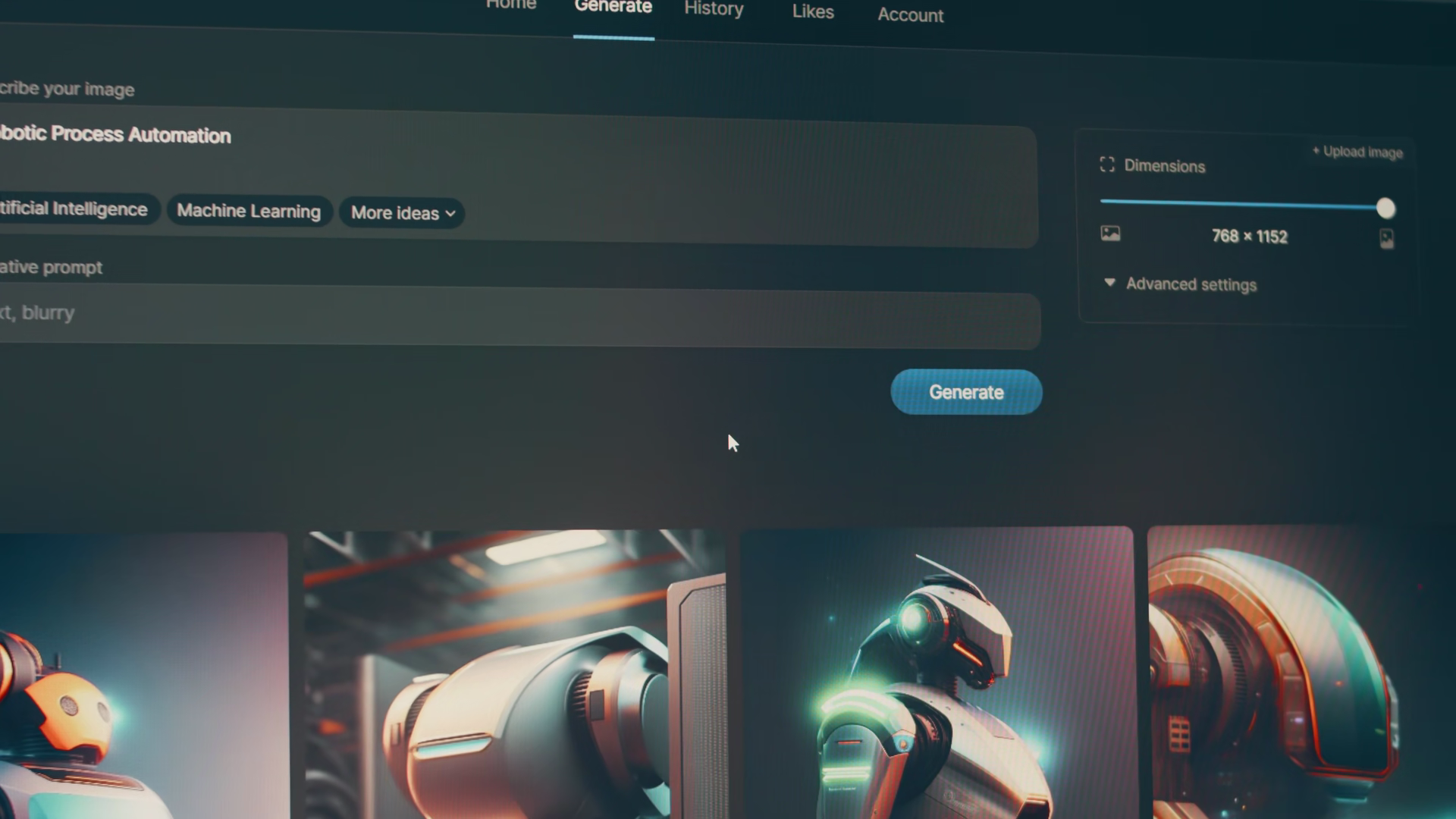Select the Generate tab in navigation
The height and width of the screenshot is (819, 1456).
coord(613,8)
